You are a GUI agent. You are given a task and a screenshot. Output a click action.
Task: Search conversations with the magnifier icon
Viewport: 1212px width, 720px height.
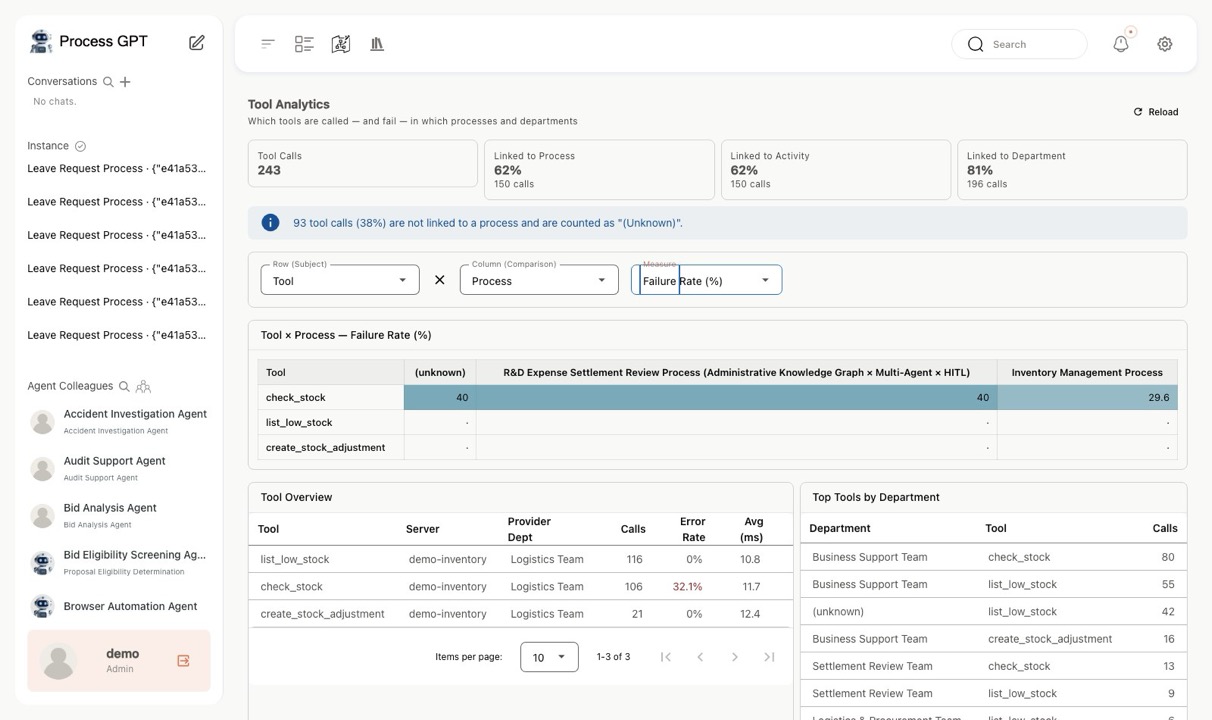[x=108, y=82]
